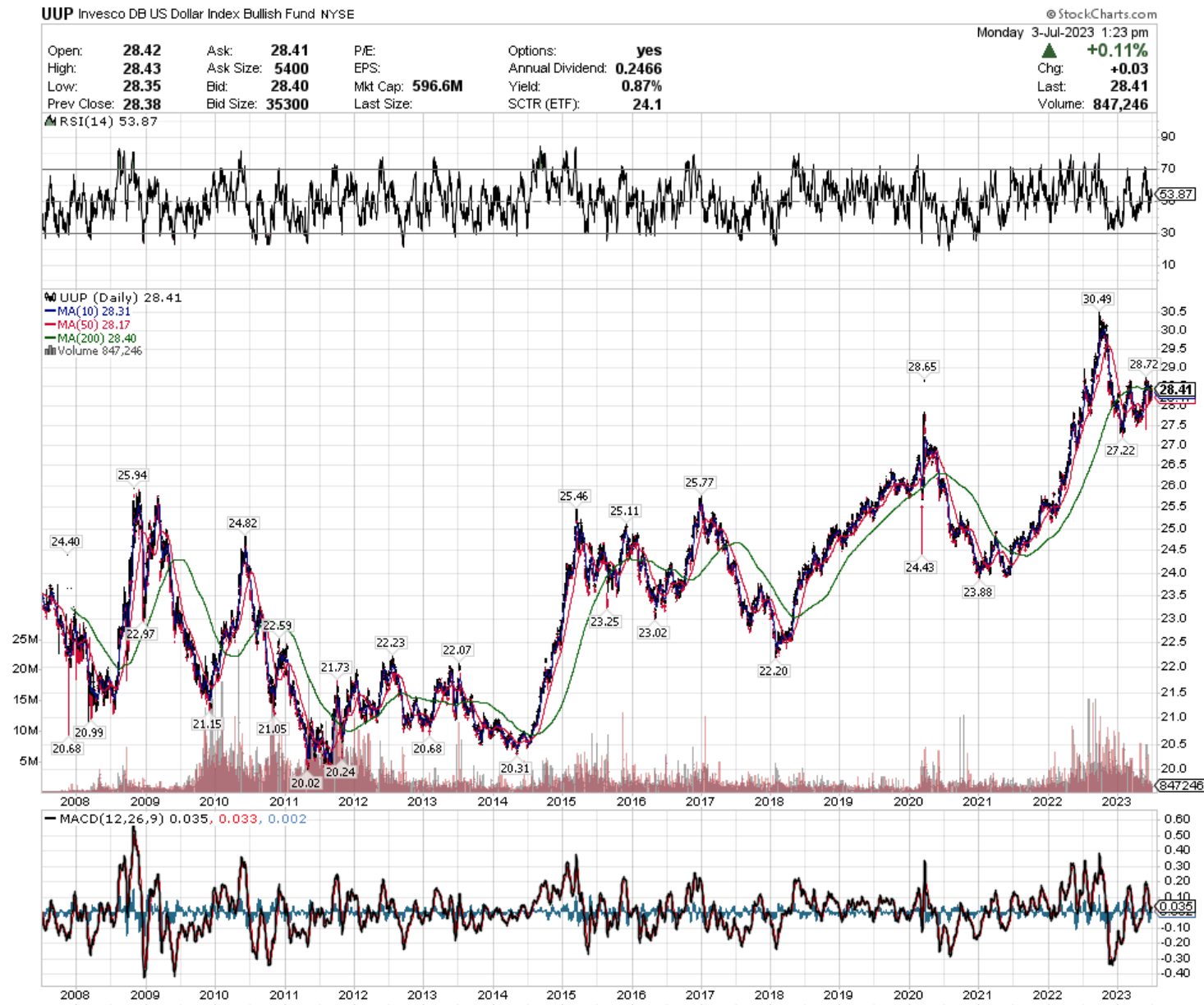Click the Low value 28.35
Viewport: 1204px width, 1005px height.
(x=142, y=86)
